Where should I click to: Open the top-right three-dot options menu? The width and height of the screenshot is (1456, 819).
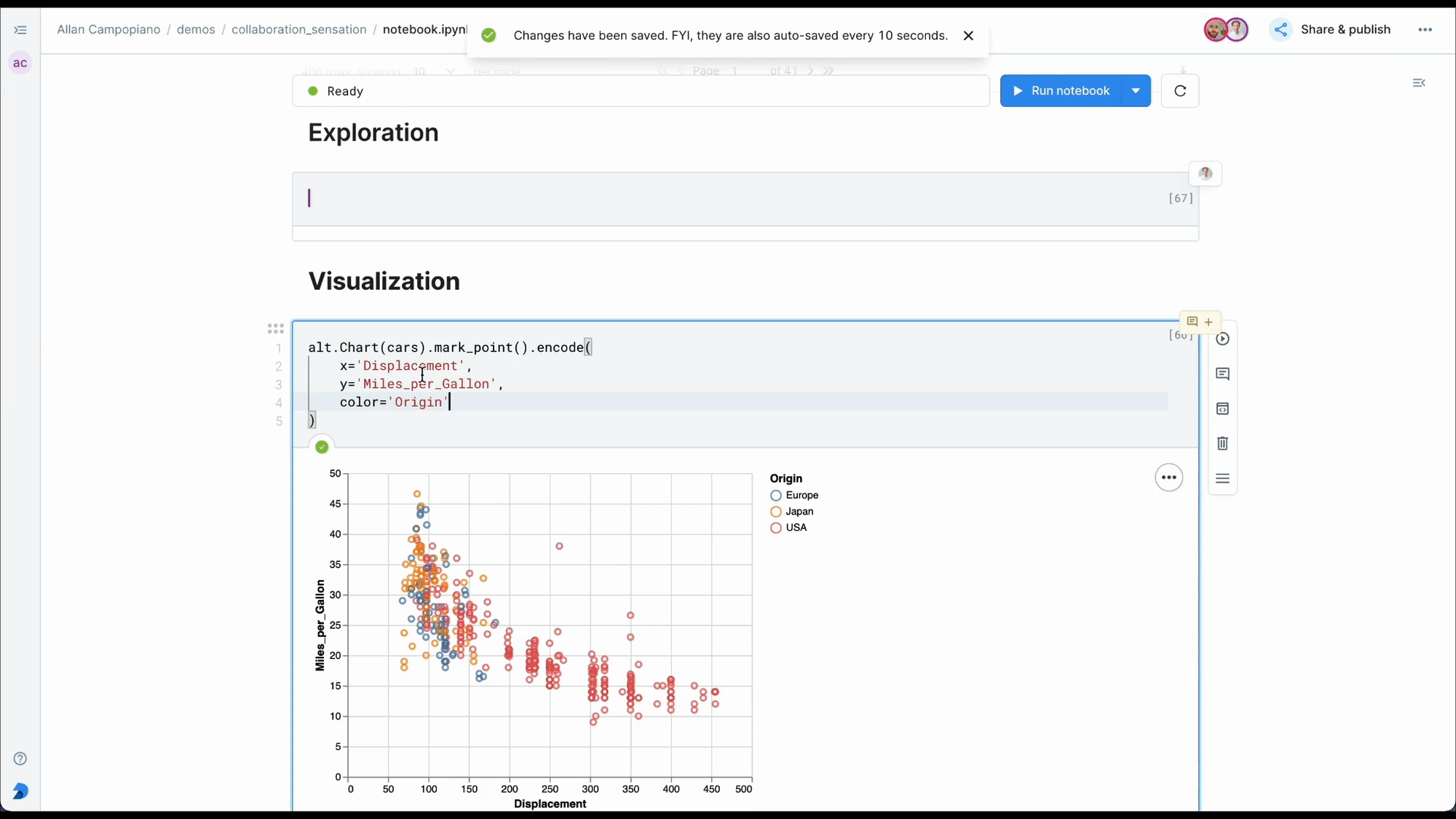point(1425,30)
